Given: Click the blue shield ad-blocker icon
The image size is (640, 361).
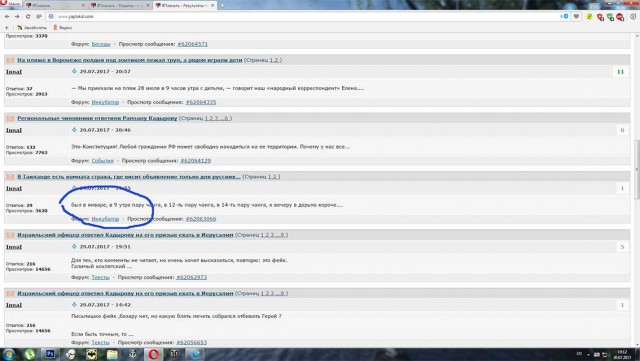Looking at the screenshot, I should (x=565, y=17).
